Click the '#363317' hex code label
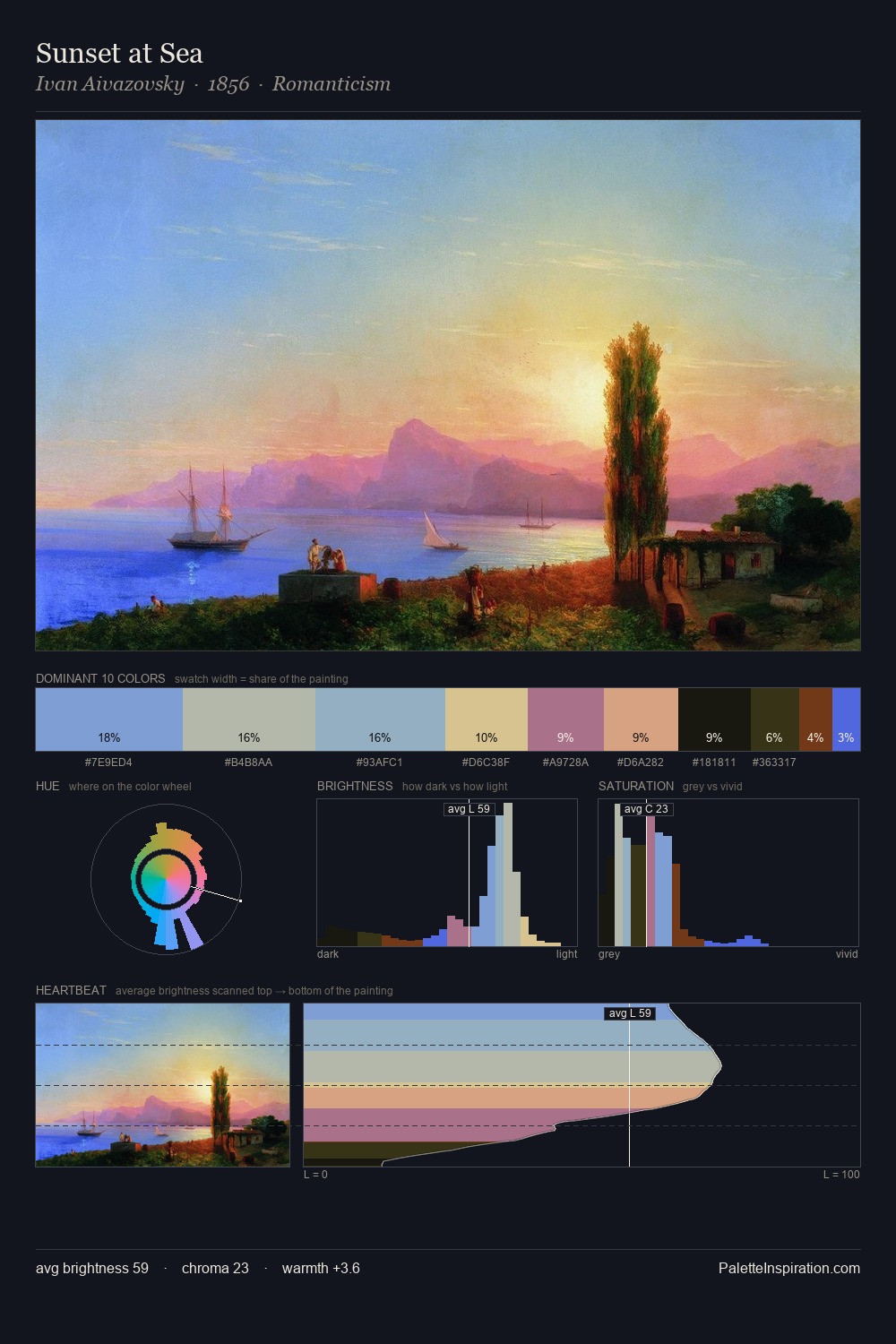This screenshot has width=896, height=1344. [774, 762]
